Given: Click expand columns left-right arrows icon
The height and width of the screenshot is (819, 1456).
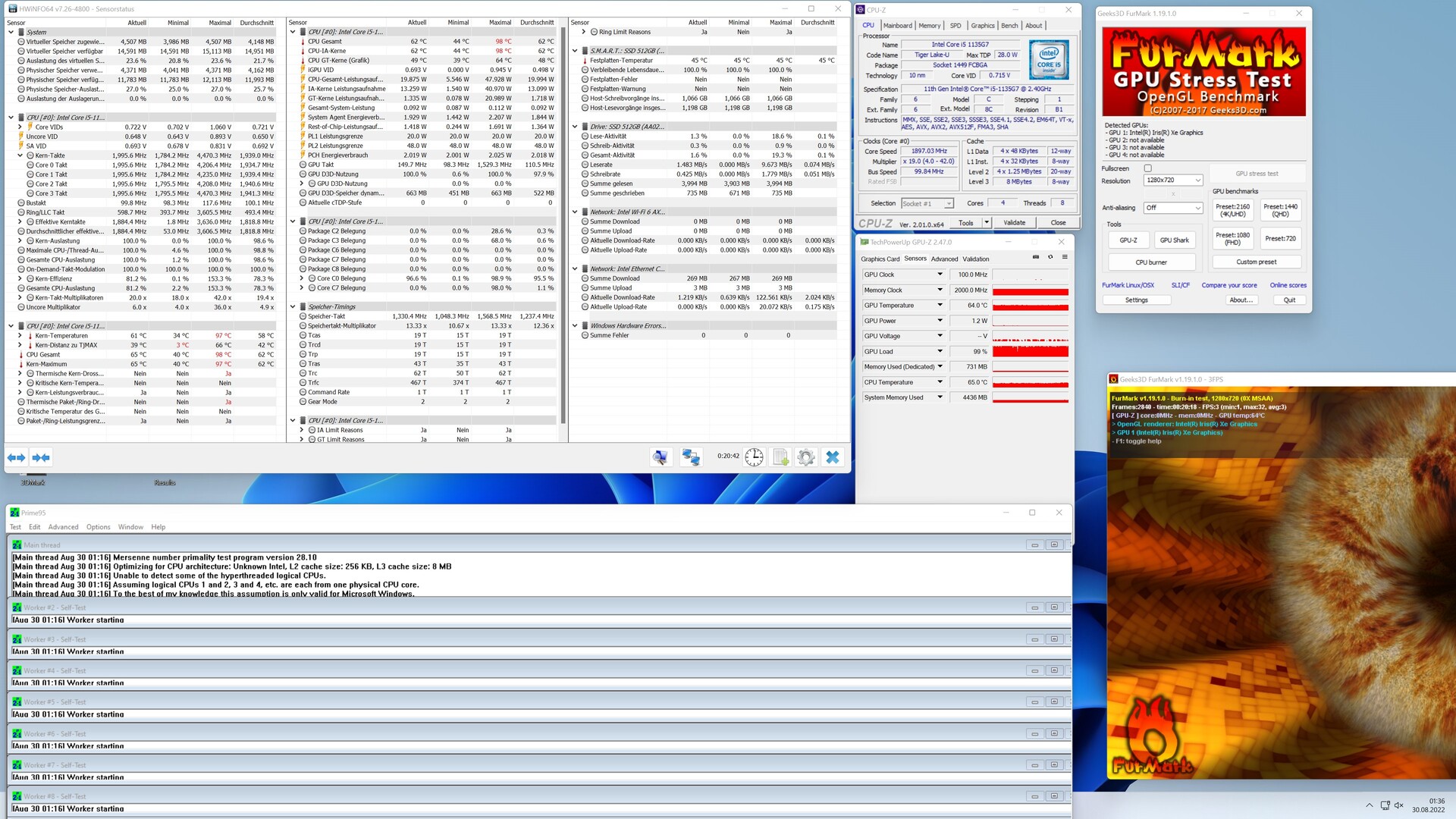Looking at the screenshot, I should (16, 457).
